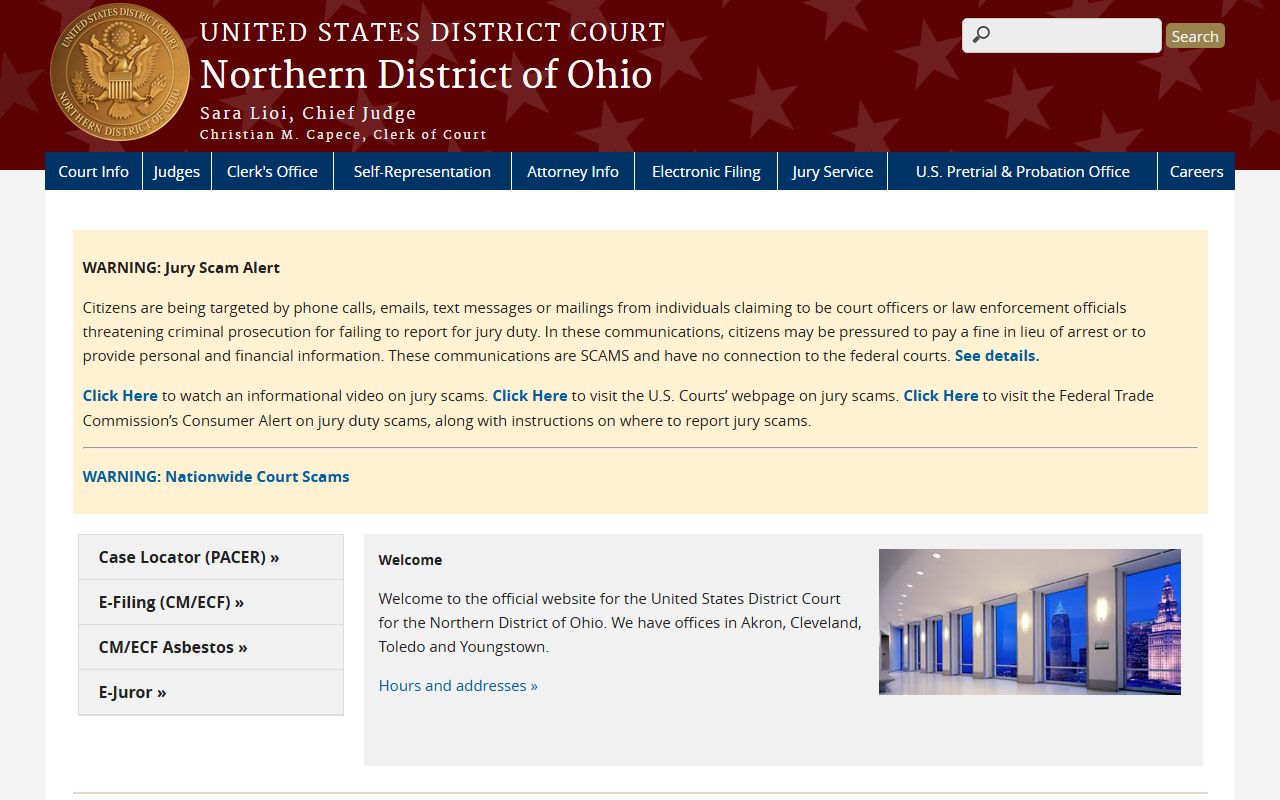Open Case Locator (PACER) quick link
This screenshot has height=800, width=1280.
[211, 557]
